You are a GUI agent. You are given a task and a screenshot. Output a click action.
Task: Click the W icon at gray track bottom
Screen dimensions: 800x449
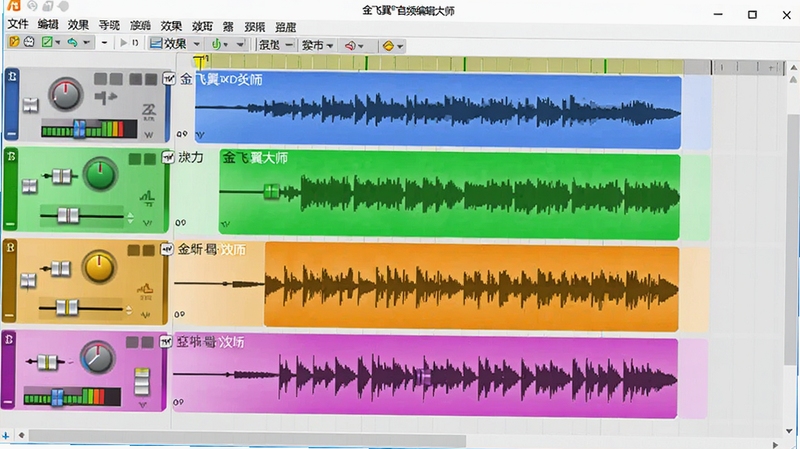click(x=148, y=135)
